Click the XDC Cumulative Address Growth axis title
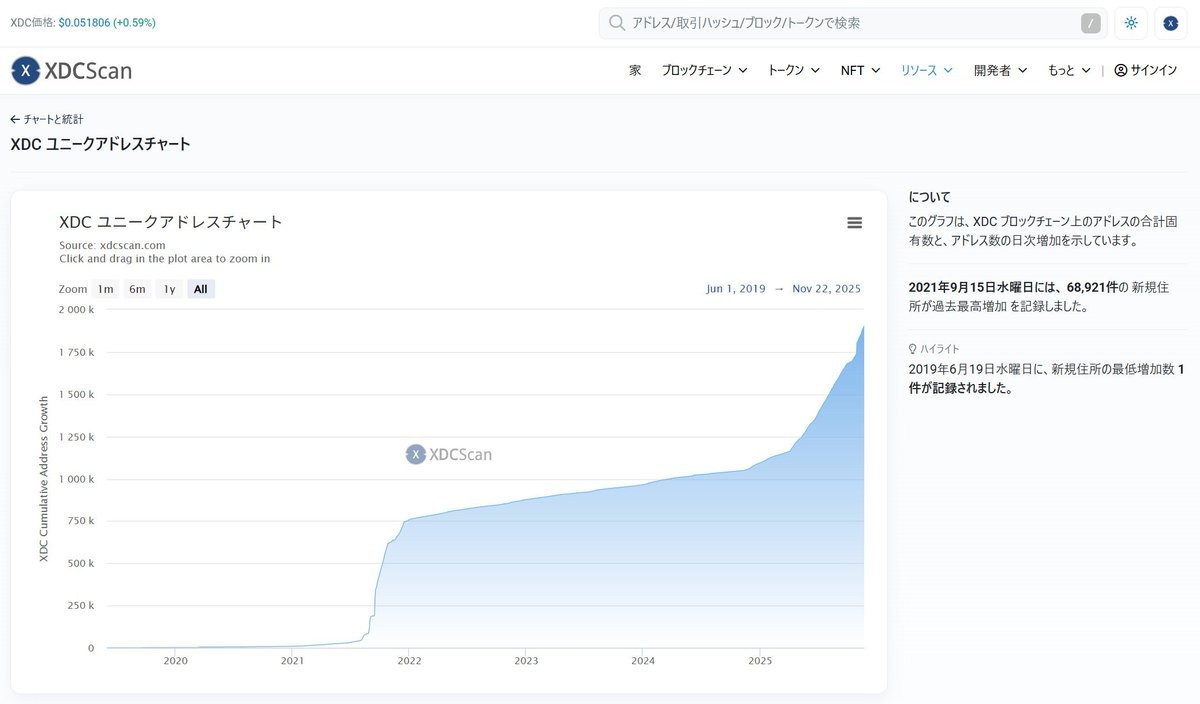 click(x=44, y=479)
